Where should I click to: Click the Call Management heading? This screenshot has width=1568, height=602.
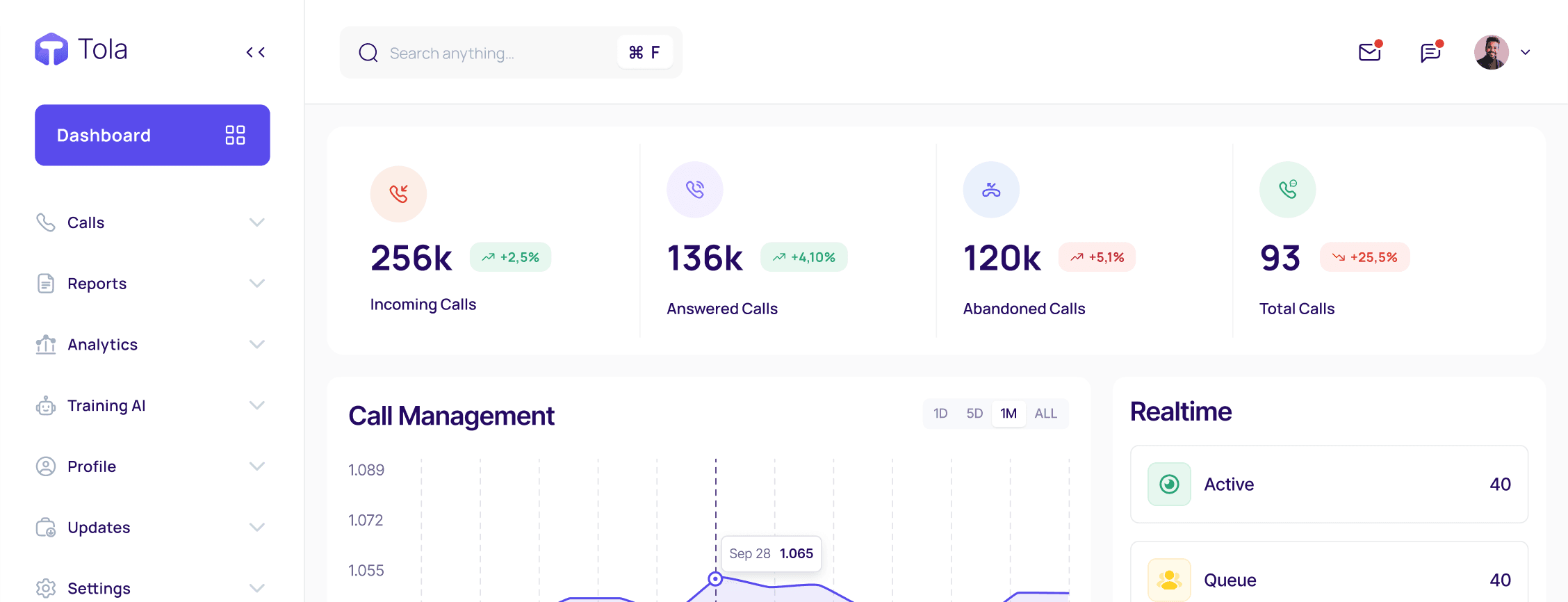(x=451, y=416)
